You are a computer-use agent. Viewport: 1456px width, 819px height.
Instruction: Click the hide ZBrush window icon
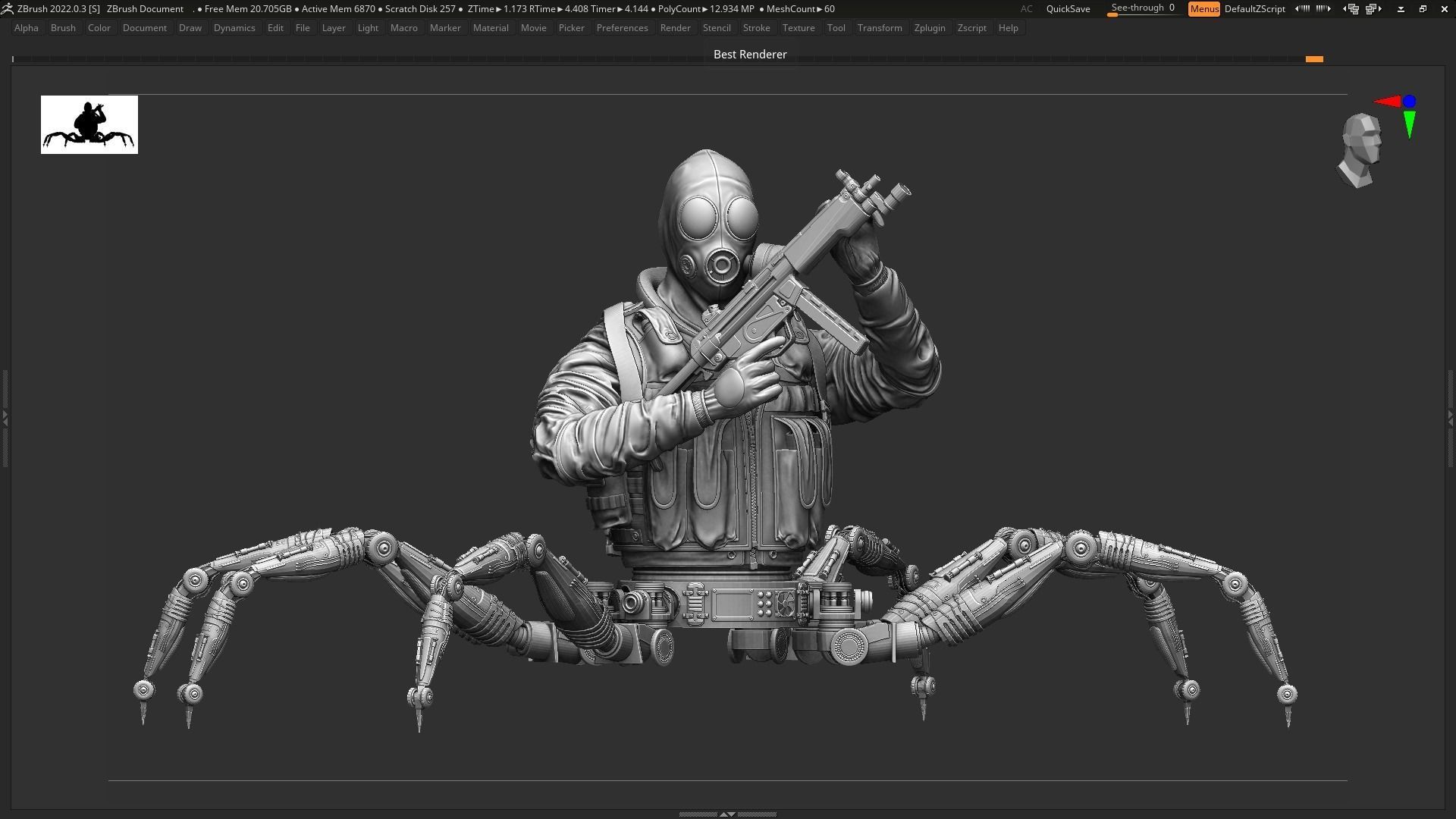pos(1401,9)
